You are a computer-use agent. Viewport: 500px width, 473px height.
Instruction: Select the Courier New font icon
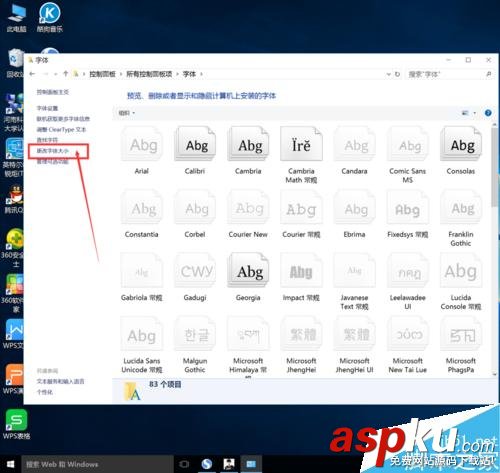tap(248, 207)
